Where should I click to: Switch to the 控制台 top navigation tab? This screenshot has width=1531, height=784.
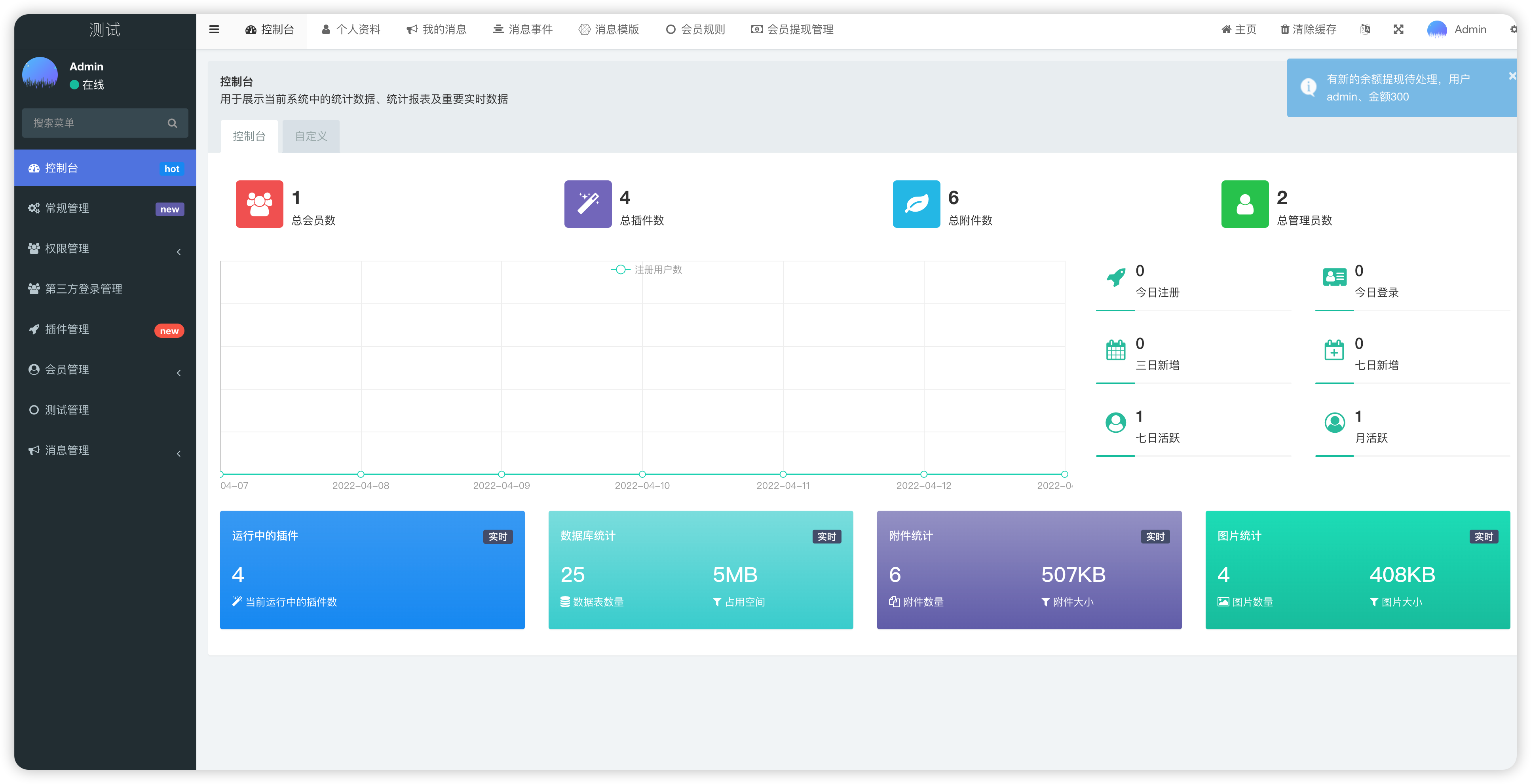pyautogui.click(x=269, y=30)
